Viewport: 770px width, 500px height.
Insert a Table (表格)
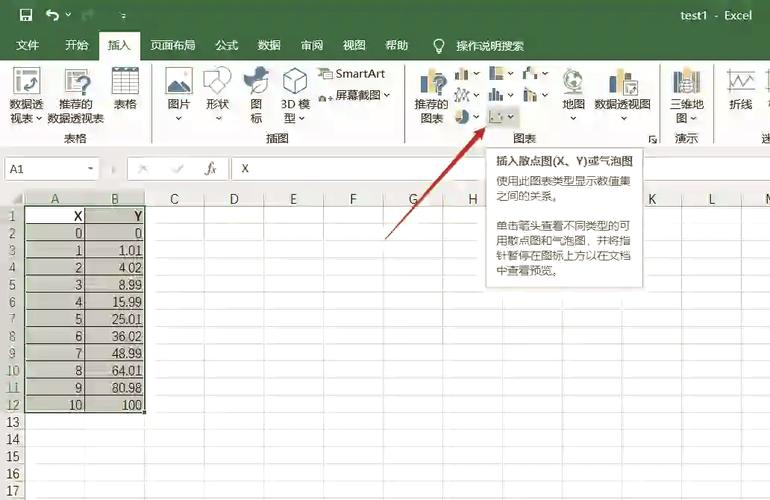coord(125,90)
